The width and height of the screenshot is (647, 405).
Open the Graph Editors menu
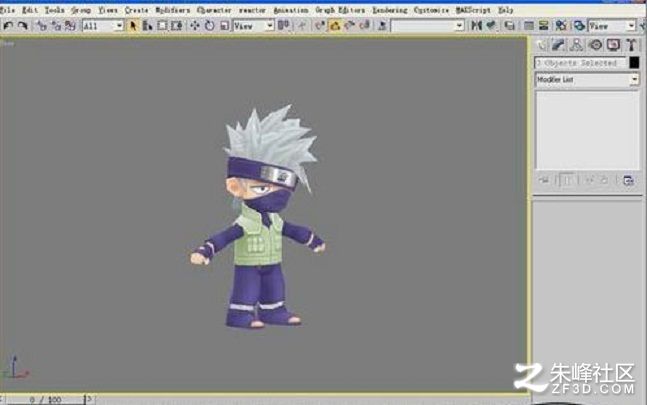(340, 10)
